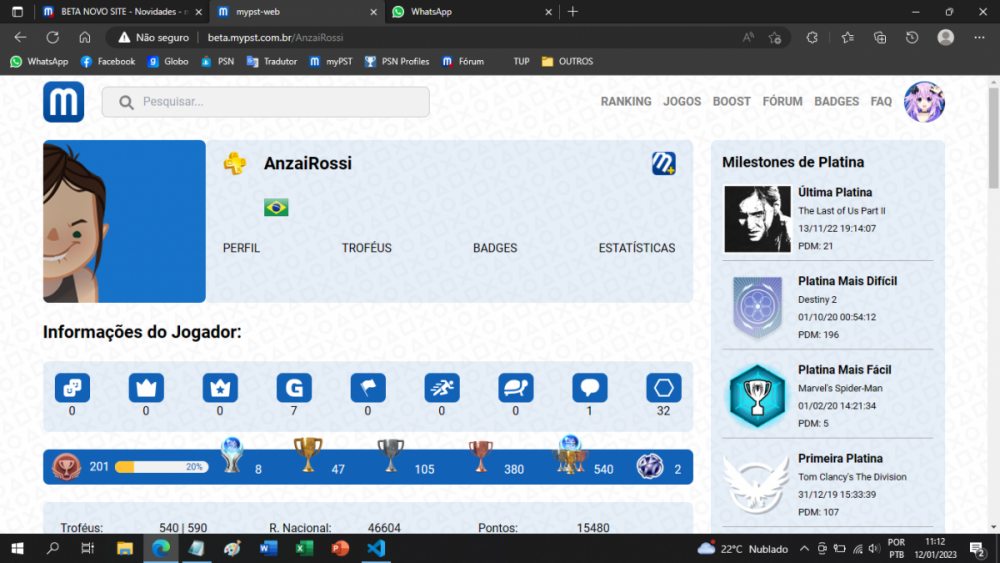Screen dimensions: 1000x563
Task: Click the myPST logo in the header
Action: pos(63,102)
